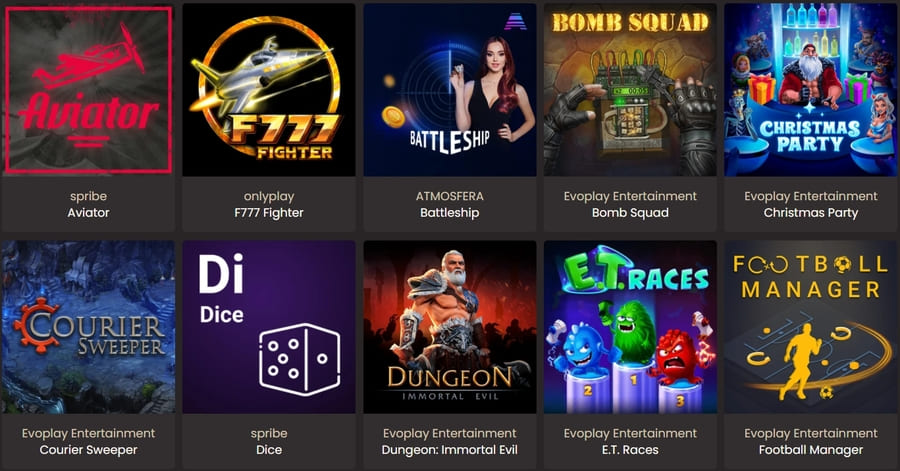
Task: Click the Dungeon: Immortal Evil title text
Action: point(449,450)
